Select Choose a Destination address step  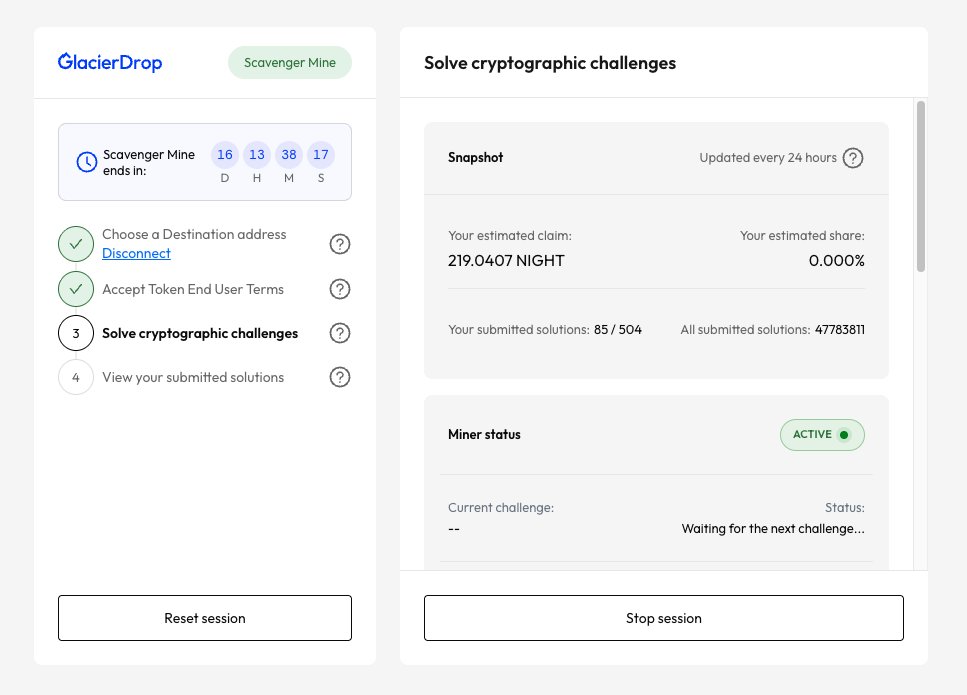click(194, 234)
